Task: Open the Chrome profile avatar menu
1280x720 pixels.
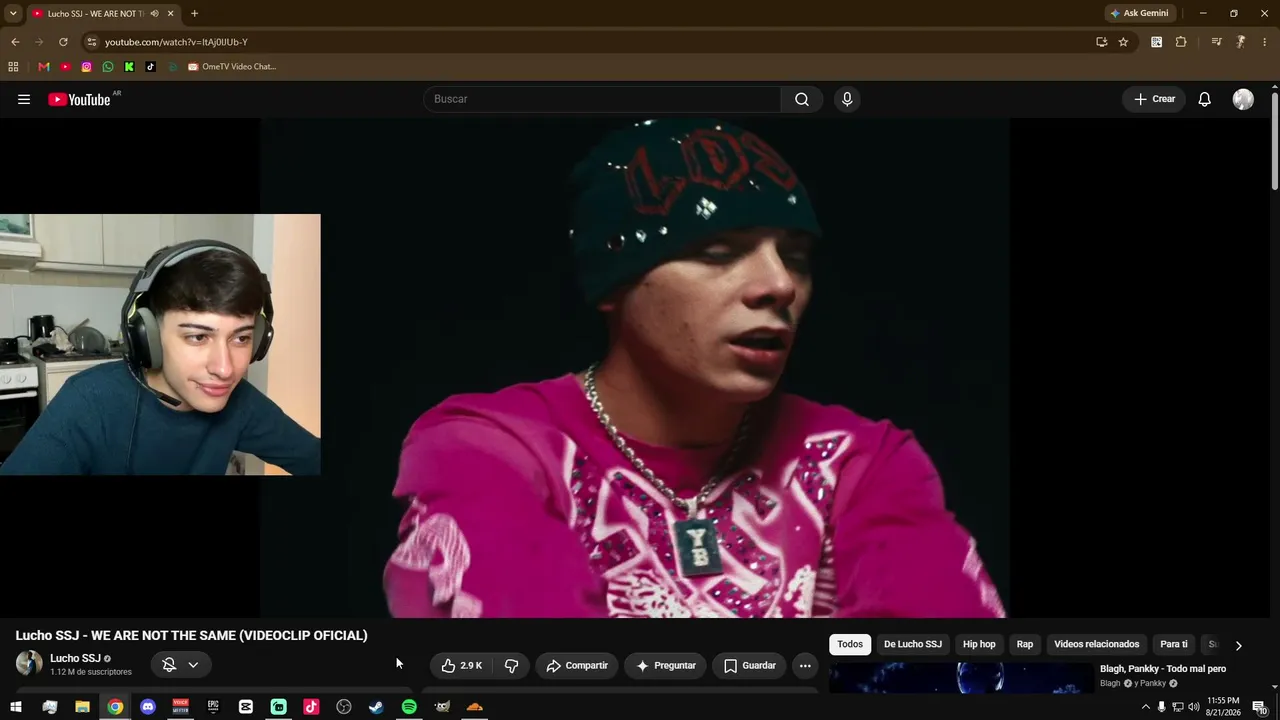Action: pos(1241,42)
